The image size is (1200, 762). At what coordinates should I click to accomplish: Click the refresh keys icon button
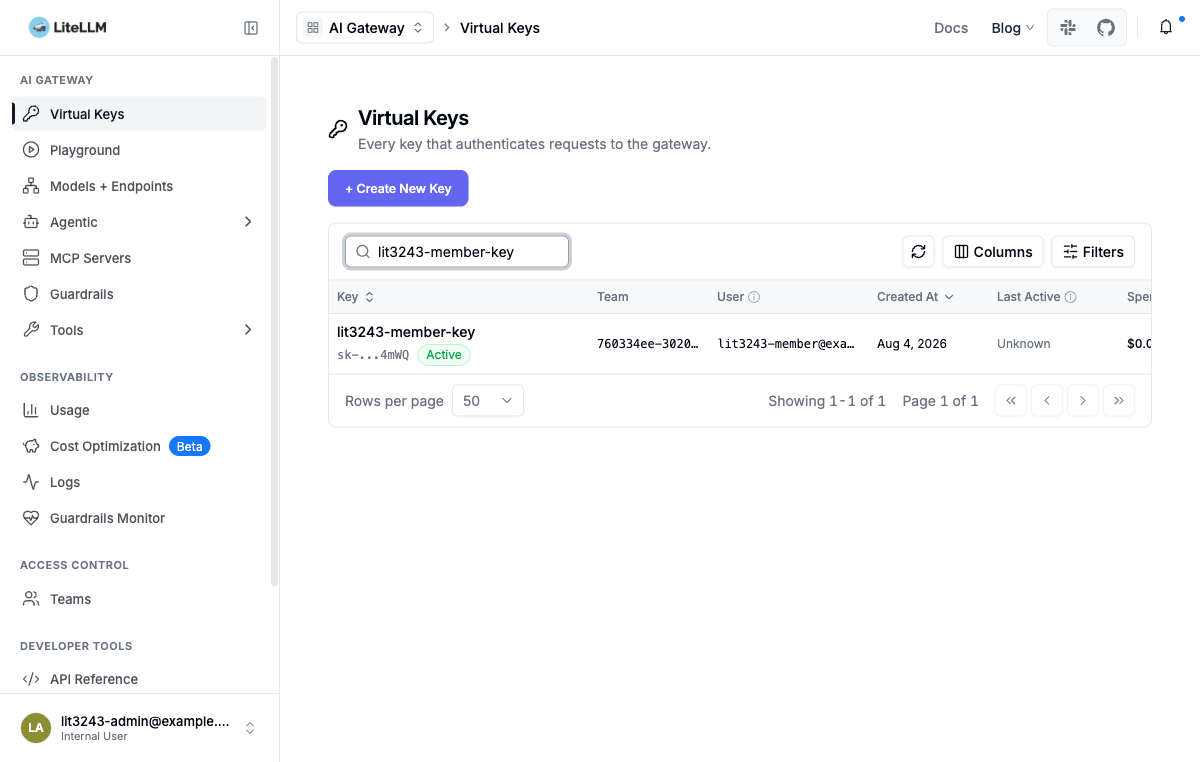click(918, 252)
